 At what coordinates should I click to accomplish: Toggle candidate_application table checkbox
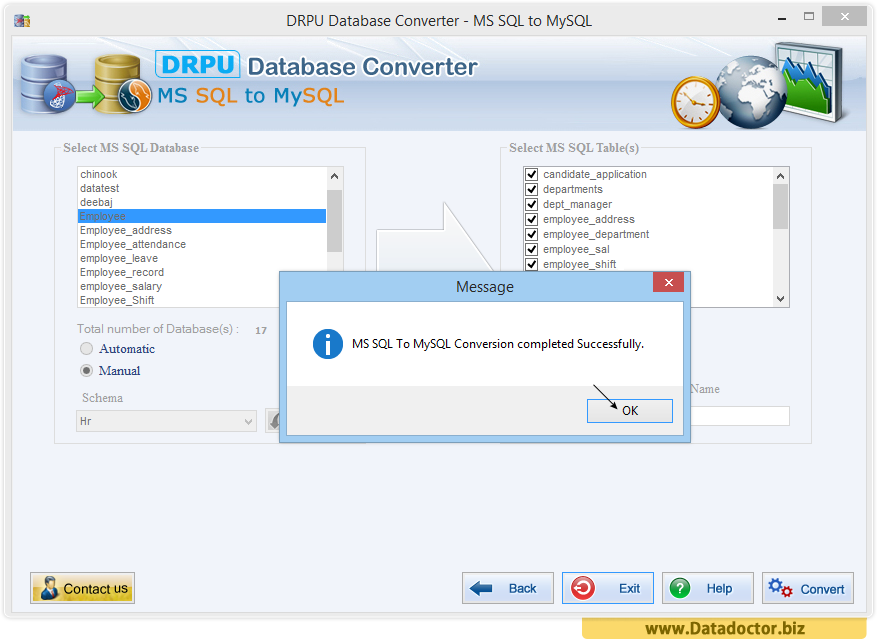[532, 175]
